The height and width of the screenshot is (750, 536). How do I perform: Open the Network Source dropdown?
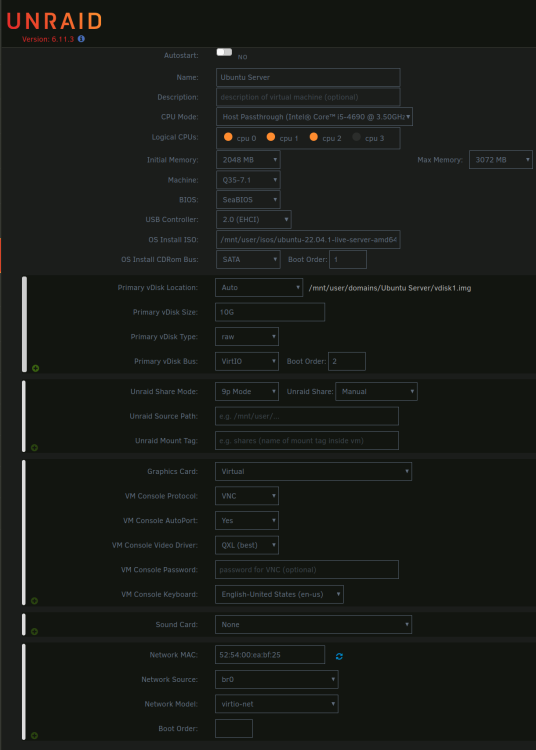pos(277,679)
